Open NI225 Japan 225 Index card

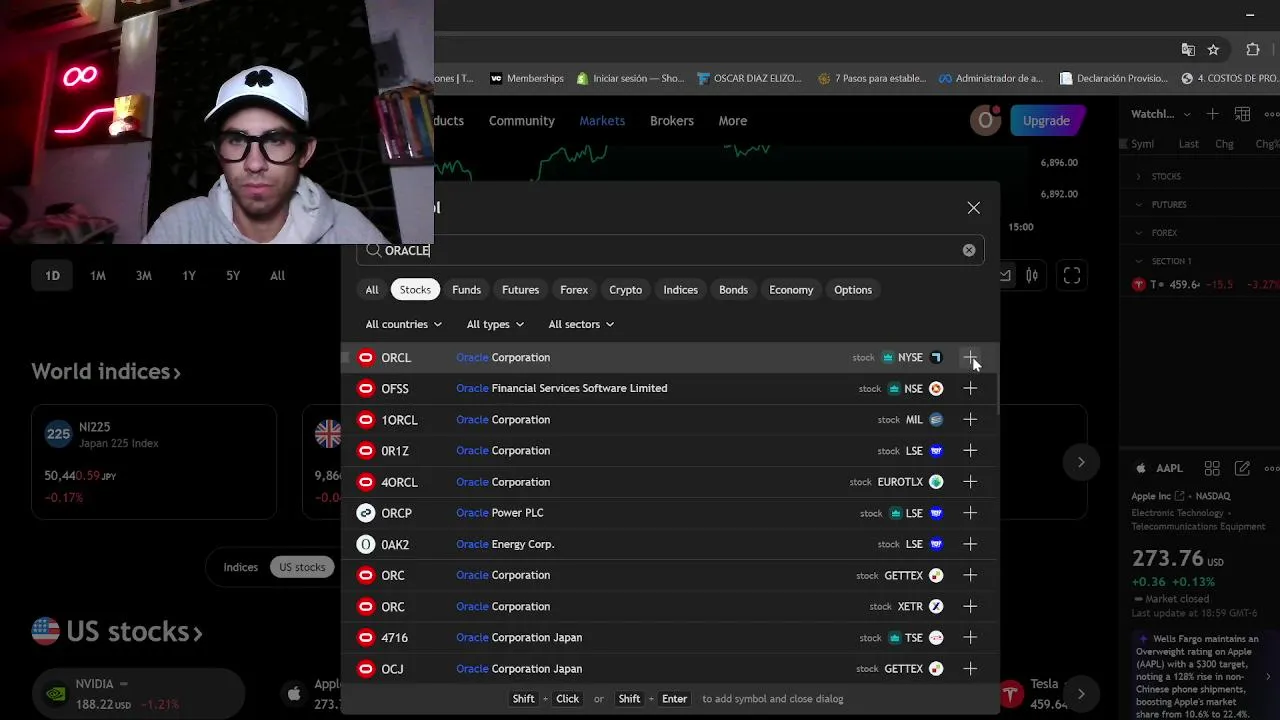click(154, 462)
